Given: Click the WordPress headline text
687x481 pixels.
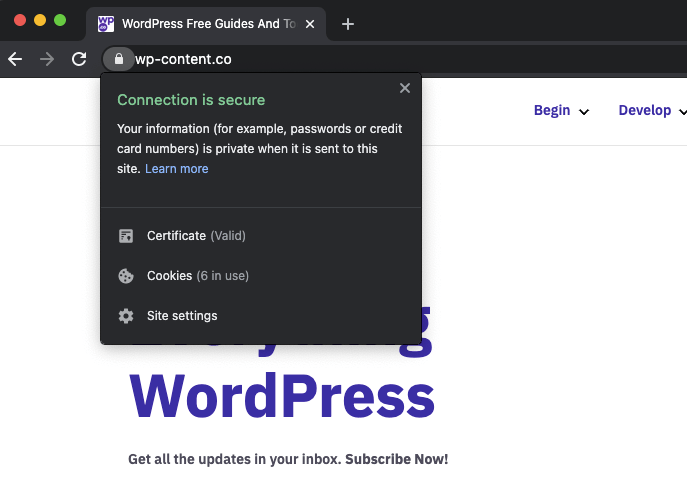Looking at the screenshot, I should click(282, 396).
